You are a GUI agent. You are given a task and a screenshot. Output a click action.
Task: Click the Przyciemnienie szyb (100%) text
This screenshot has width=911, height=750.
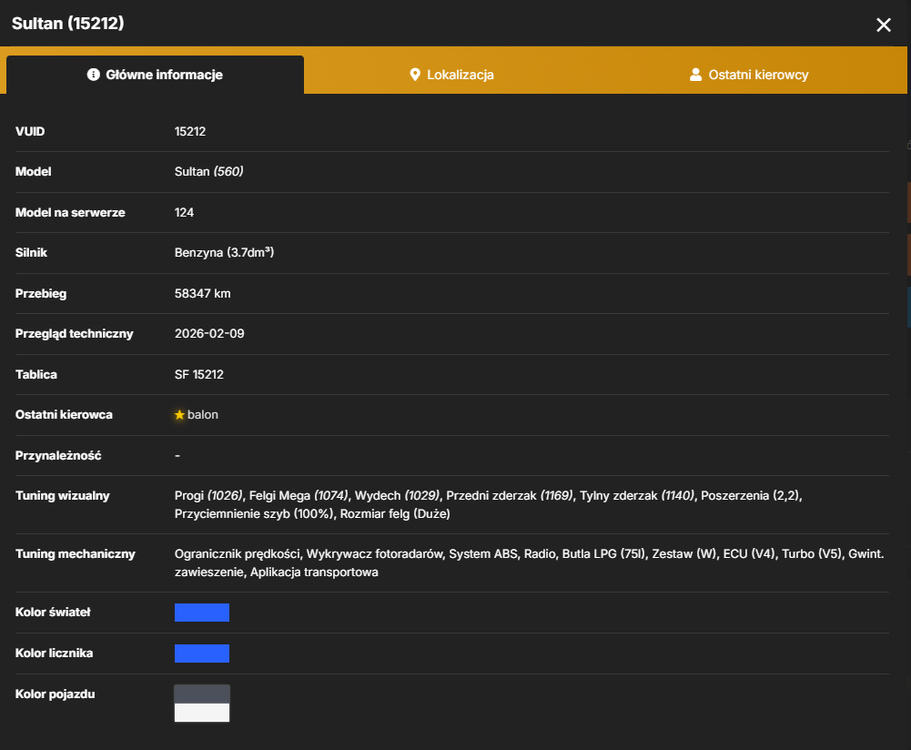pos(254,514)
